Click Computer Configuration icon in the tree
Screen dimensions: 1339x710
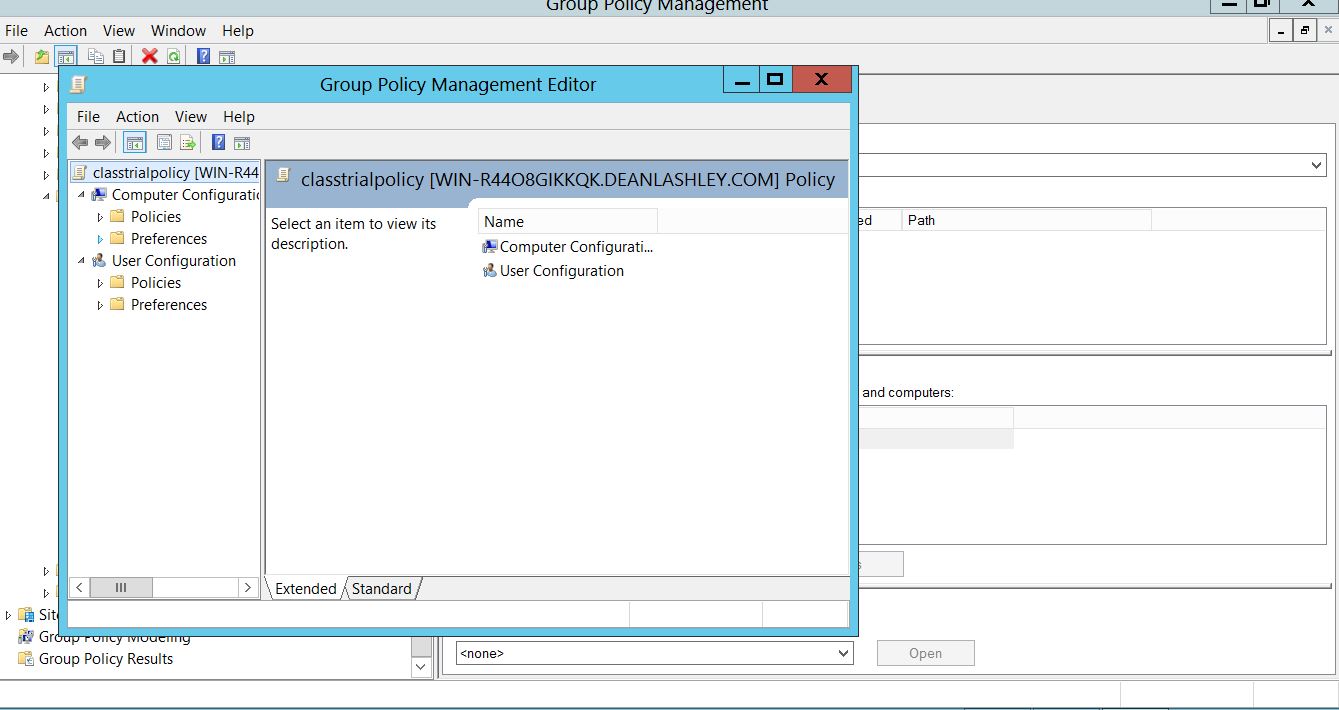[99, 195]
